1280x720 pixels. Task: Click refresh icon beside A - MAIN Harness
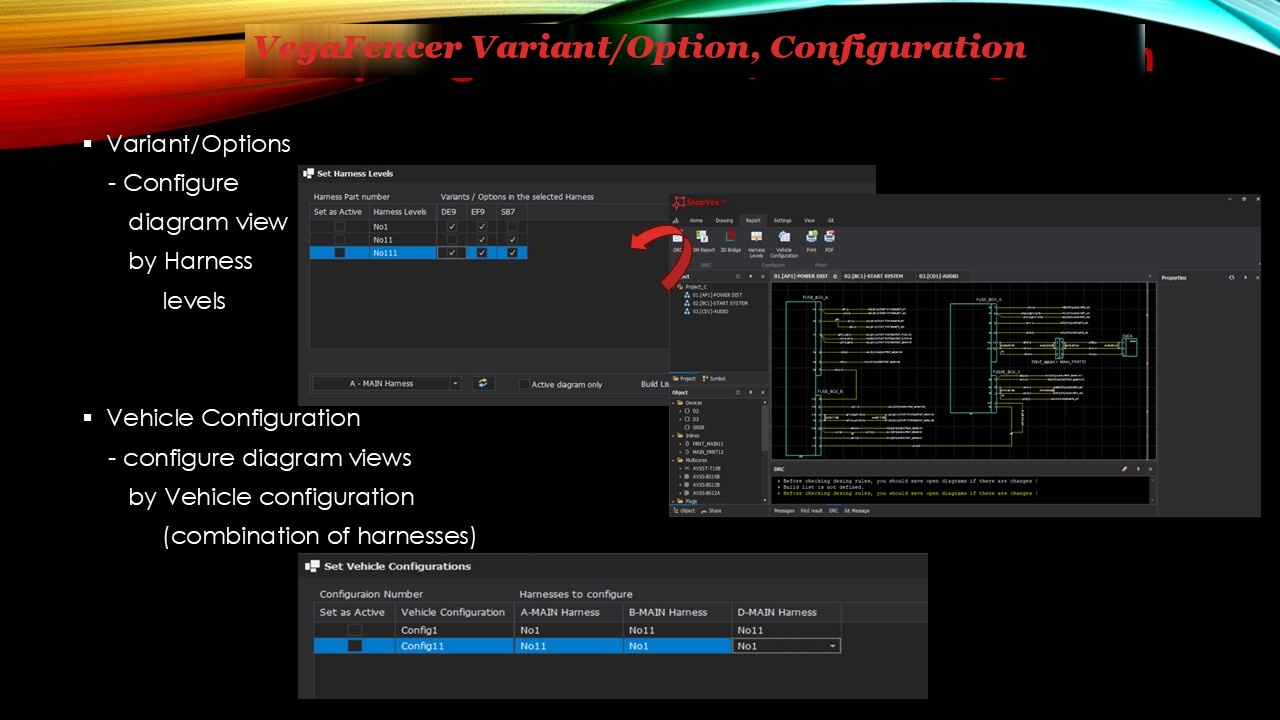483,383
